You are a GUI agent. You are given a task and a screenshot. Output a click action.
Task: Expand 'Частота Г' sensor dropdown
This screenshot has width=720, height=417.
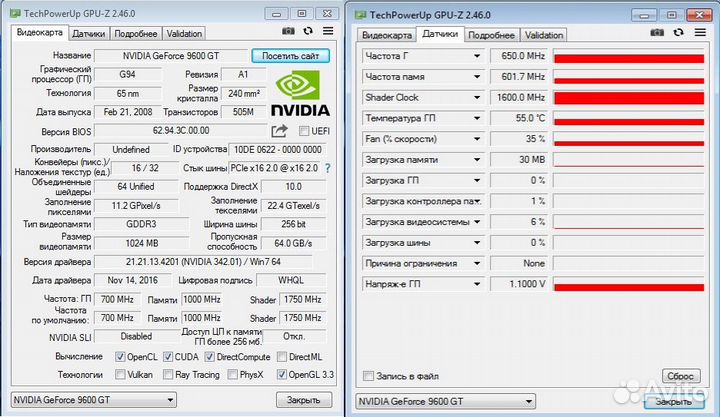477,56
